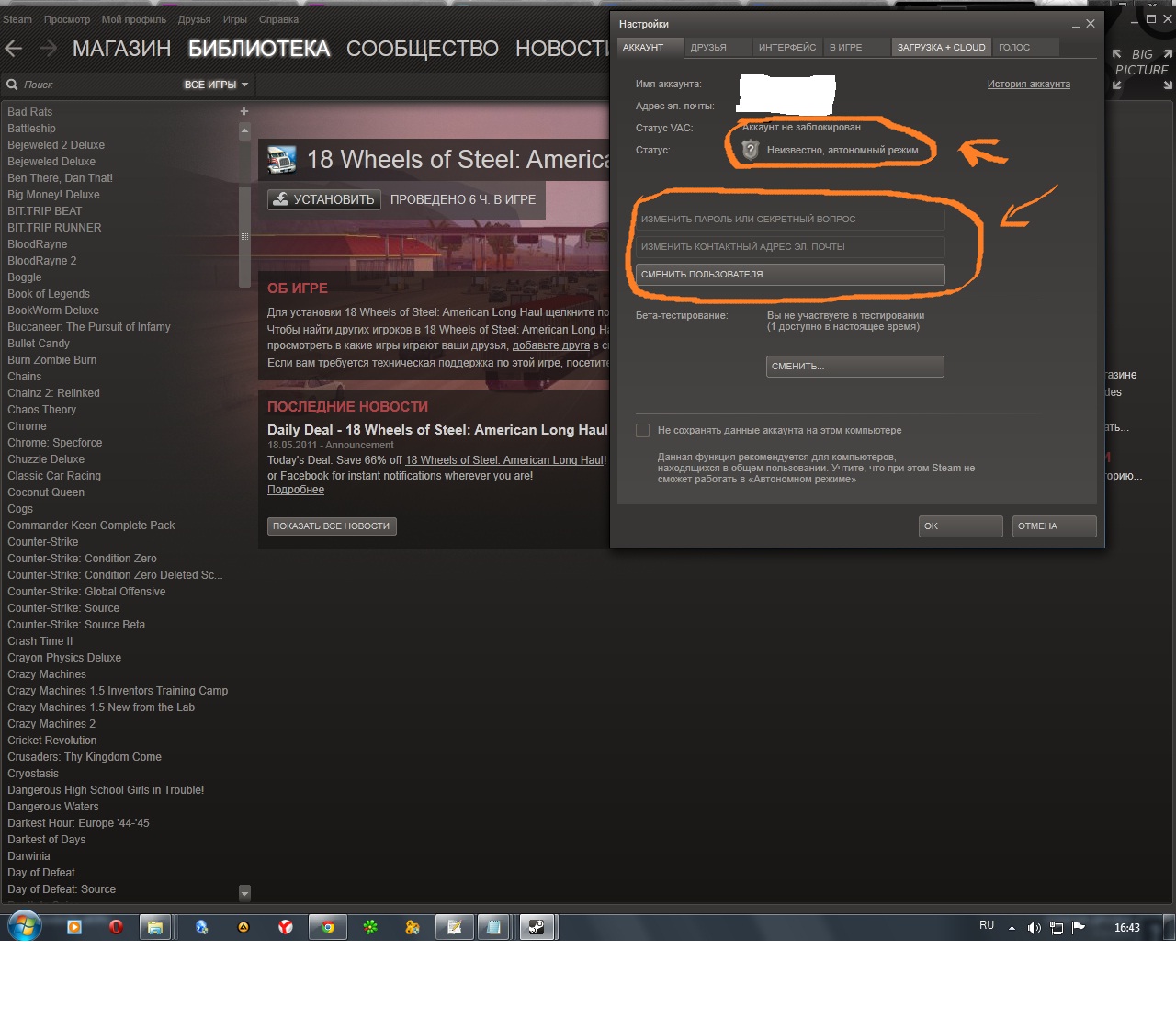Image resolution: width=1176 pixels, height=1029 pixels.
Task: Go forward with the right arrow
Action: 48,49
